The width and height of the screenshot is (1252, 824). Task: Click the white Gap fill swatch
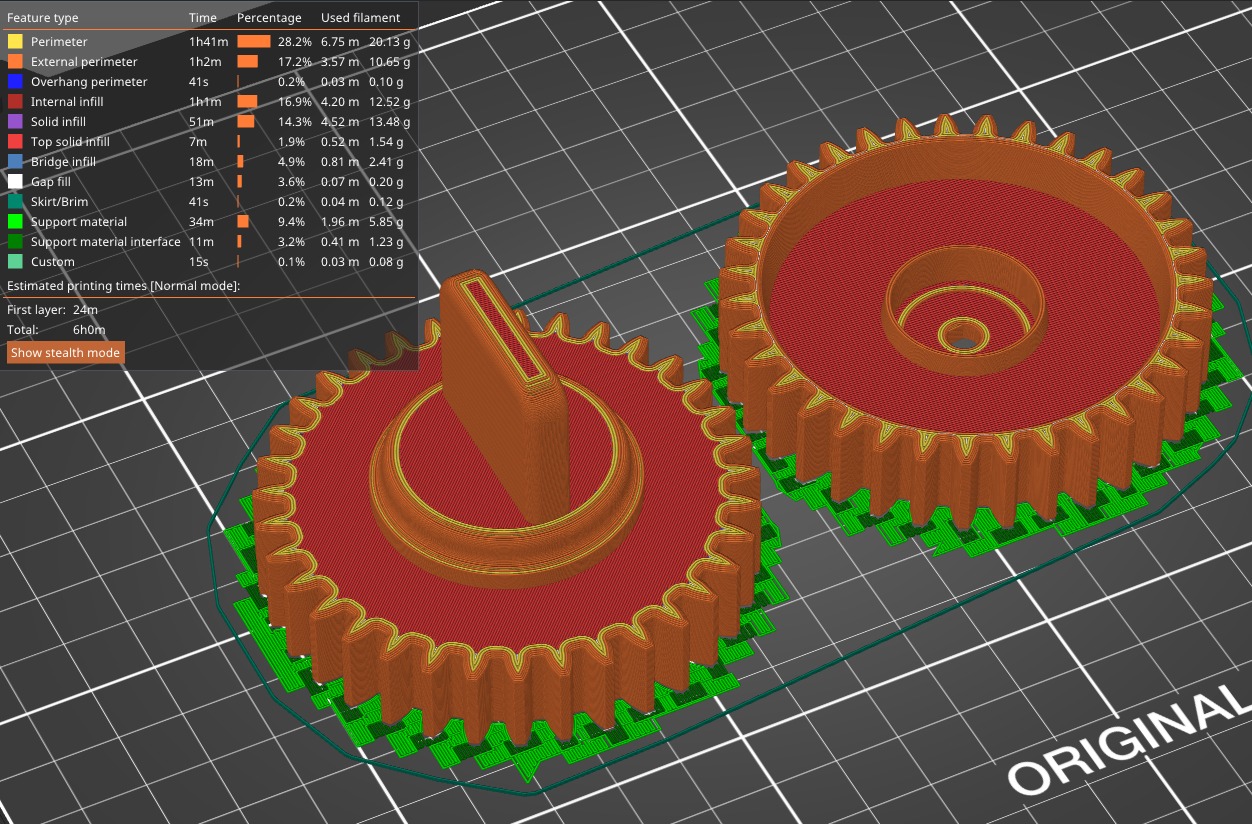pyautogui.click(x=15, y=182)
